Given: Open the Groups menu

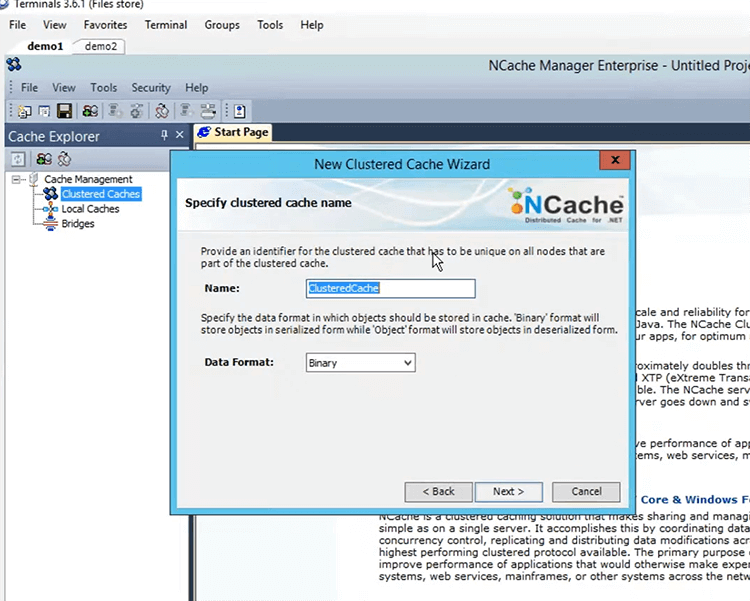Looking at the screenshot, I should click(x=222, y=25).
